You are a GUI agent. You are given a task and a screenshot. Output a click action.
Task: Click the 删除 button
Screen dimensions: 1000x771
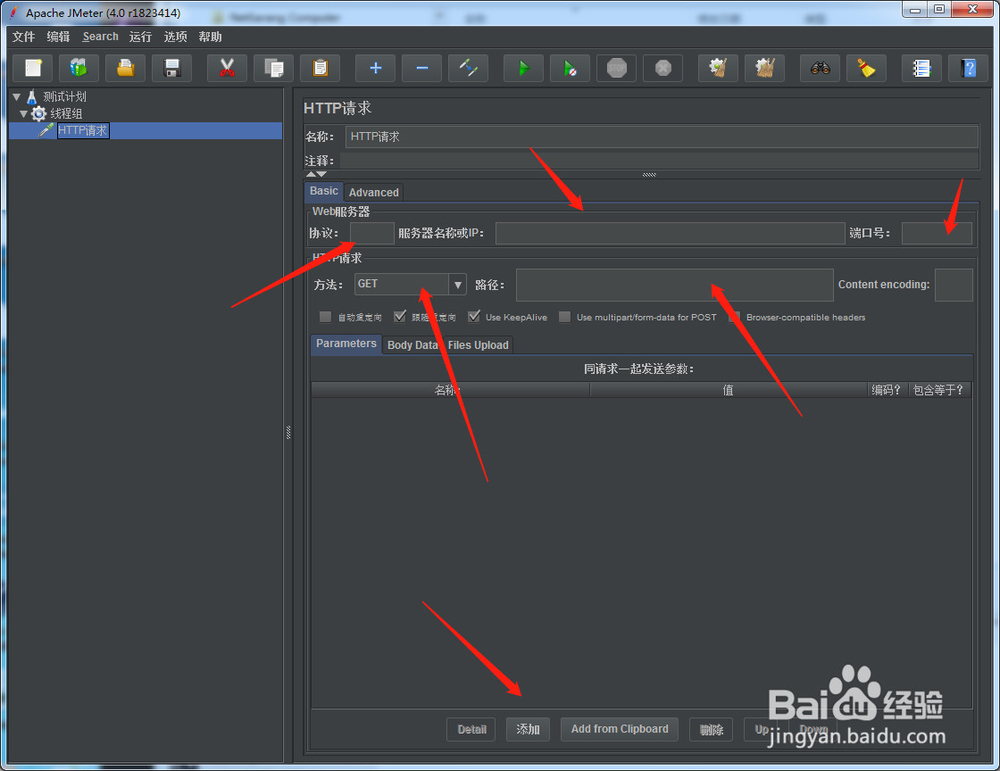click(712, 730)
